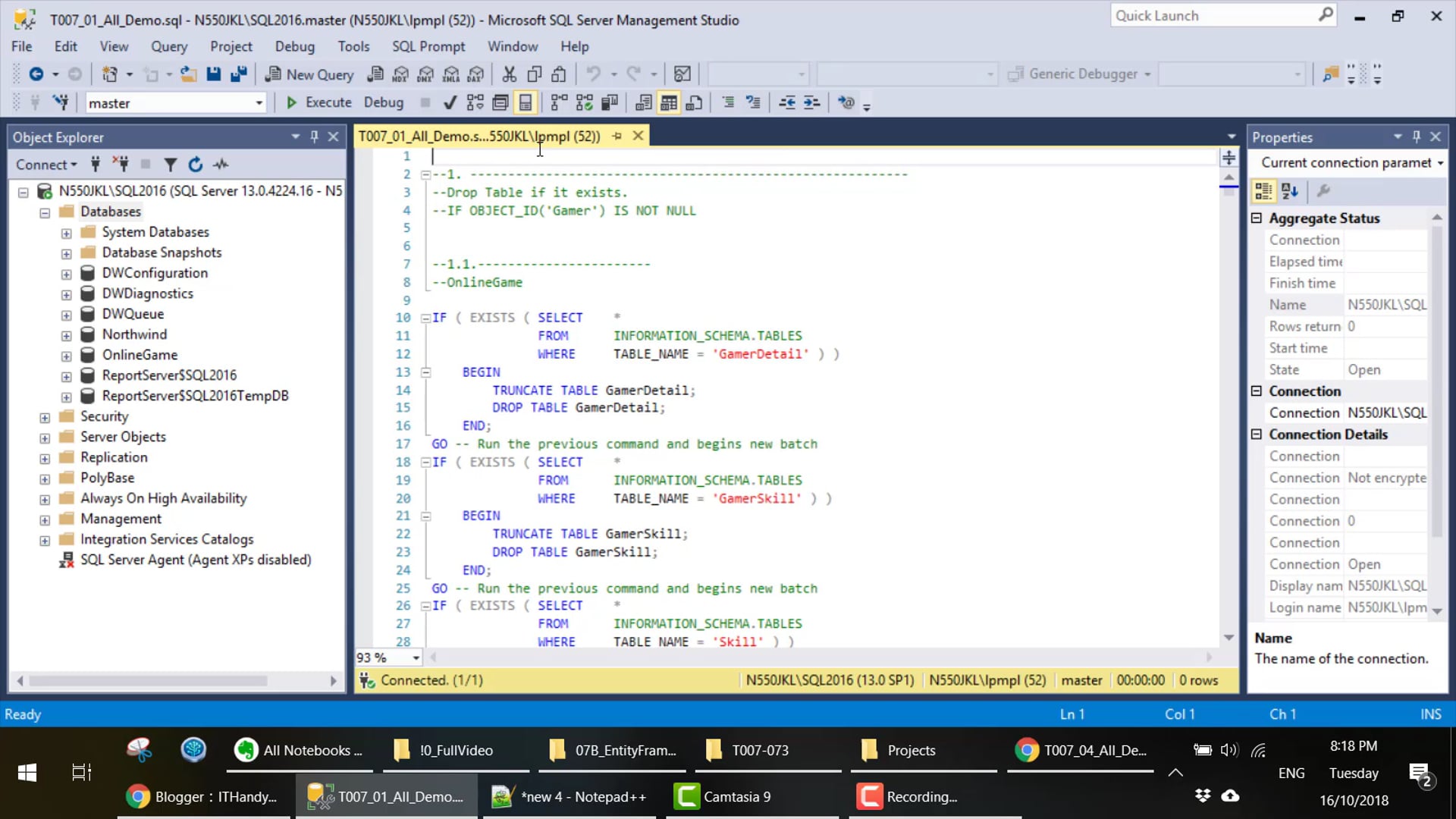Toggle auto-hide pin on Object Explorer
The image size is (1456, 819).
(x=314, y=136)
